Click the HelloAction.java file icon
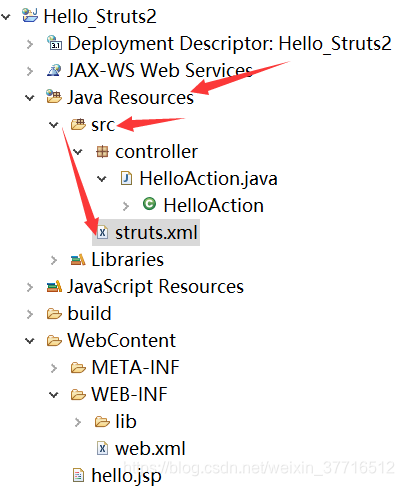This screenshot has height=486, width=404. pos(126,178)
